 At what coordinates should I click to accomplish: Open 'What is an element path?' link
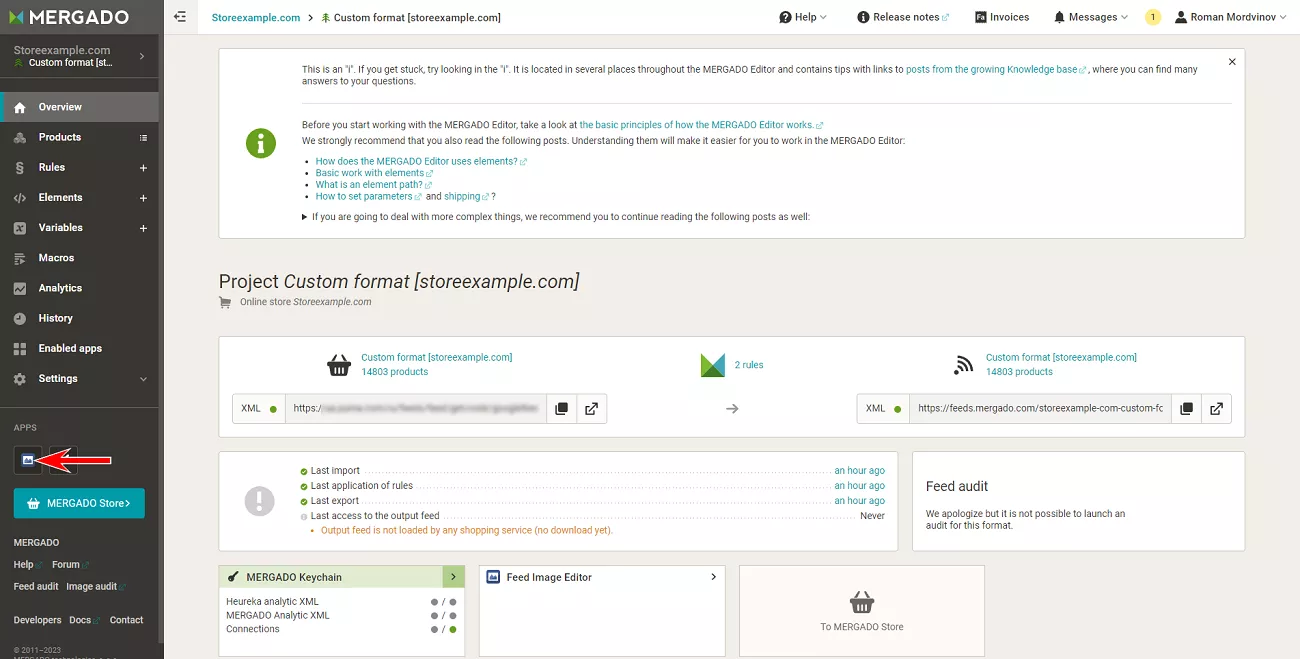tap(373, 185)
